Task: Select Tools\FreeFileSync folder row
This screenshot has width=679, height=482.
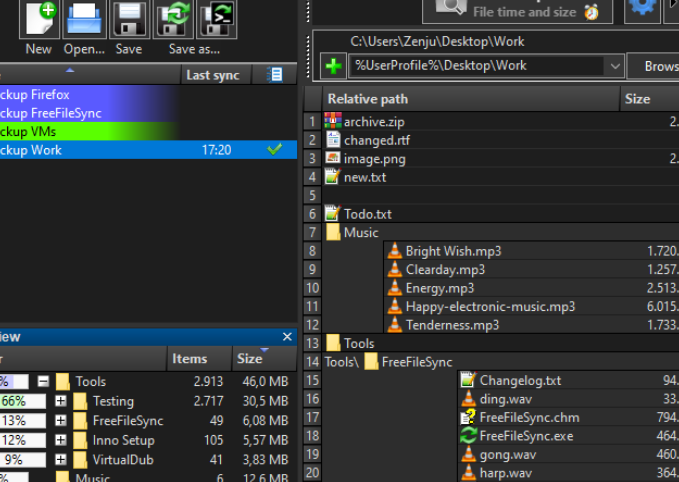Action: click(x=501, y=362)
